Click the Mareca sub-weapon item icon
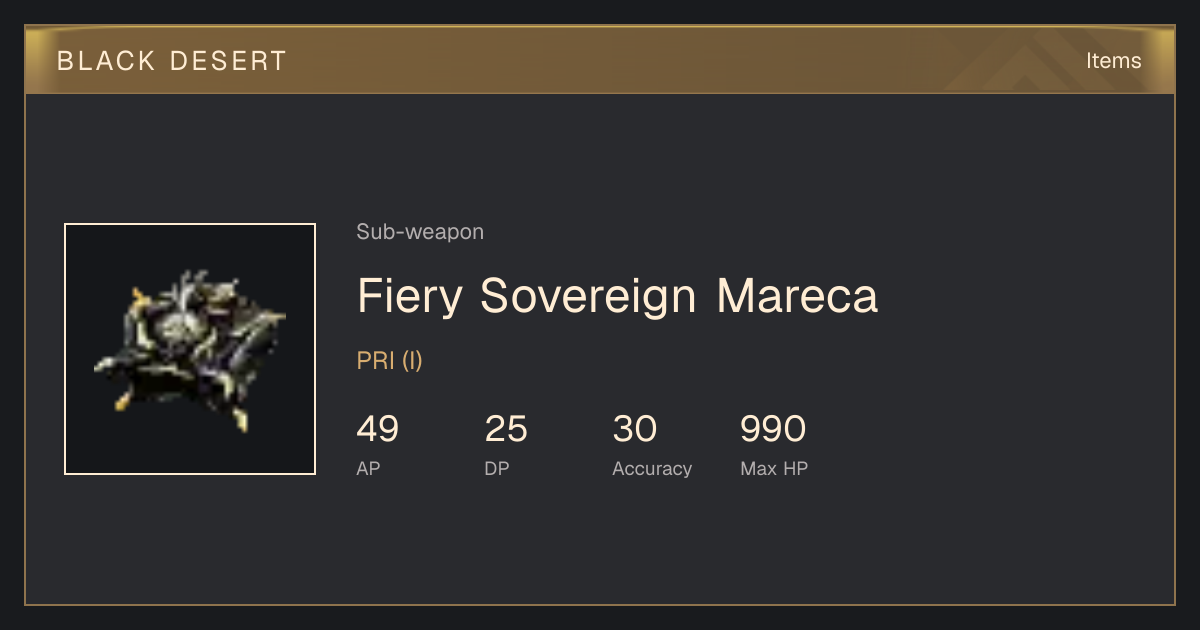This screenshot has height=630, width=1200. pyautogui.click(x=190, y=349)
